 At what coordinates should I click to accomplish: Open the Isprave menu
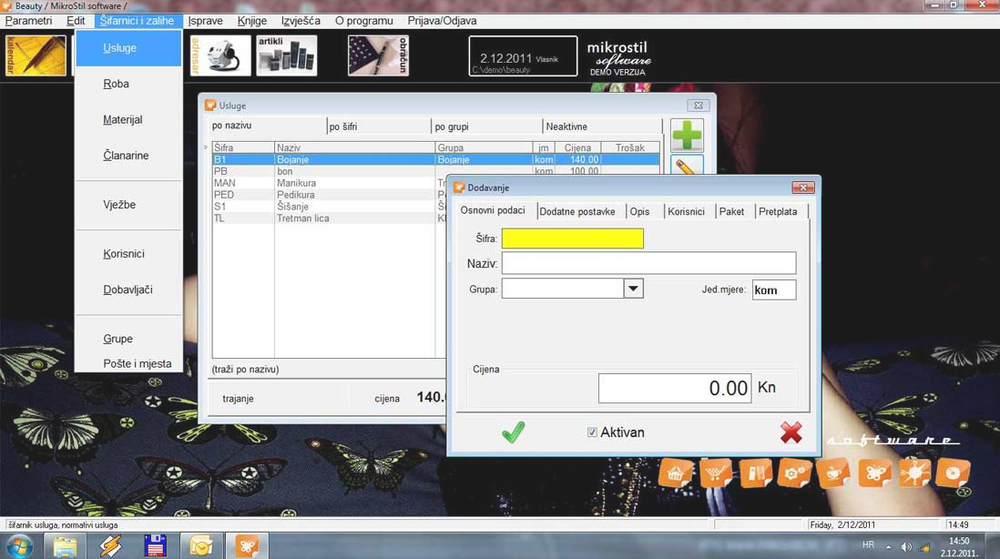coord(205,20)
